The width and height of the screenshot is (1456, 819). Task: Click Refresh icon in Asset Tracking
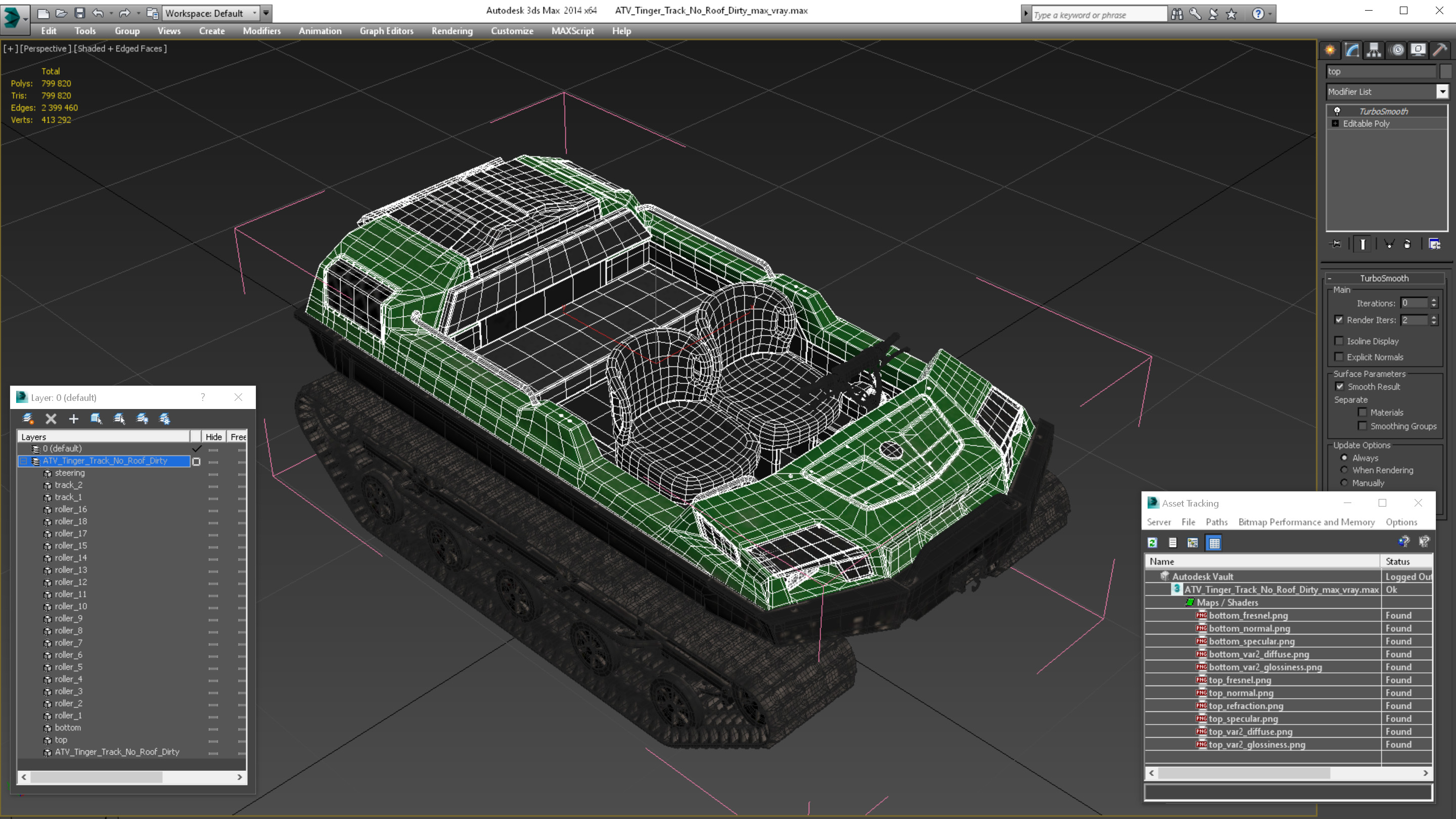(x=1153, y=542)
